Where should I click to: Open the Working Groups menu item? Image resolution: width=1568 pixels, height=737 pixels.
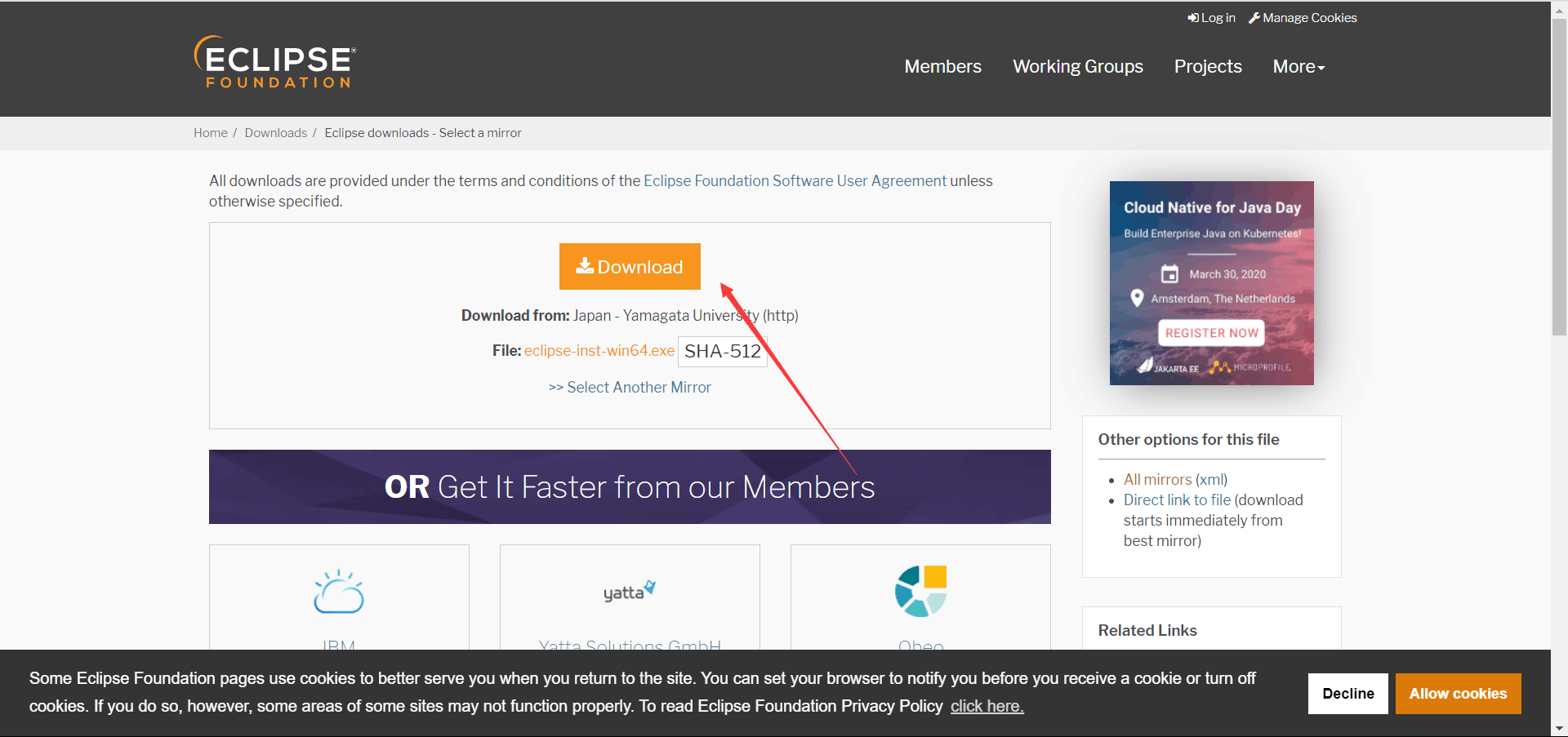[1078, 67]
